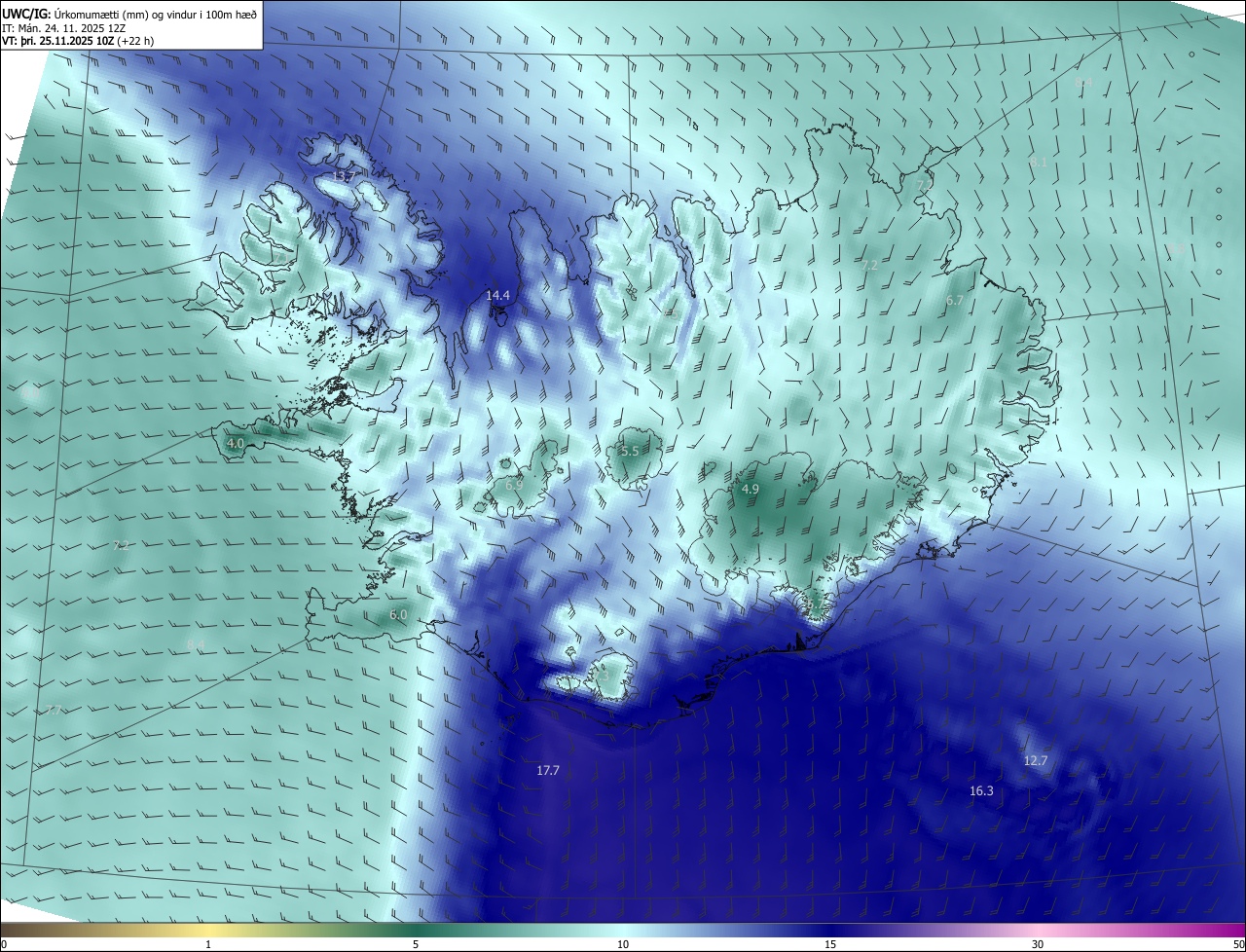Viewport: 1246px width, 952px height.
Task: Click the 6.0 precipitation value
Action: [x=398, y=614]
